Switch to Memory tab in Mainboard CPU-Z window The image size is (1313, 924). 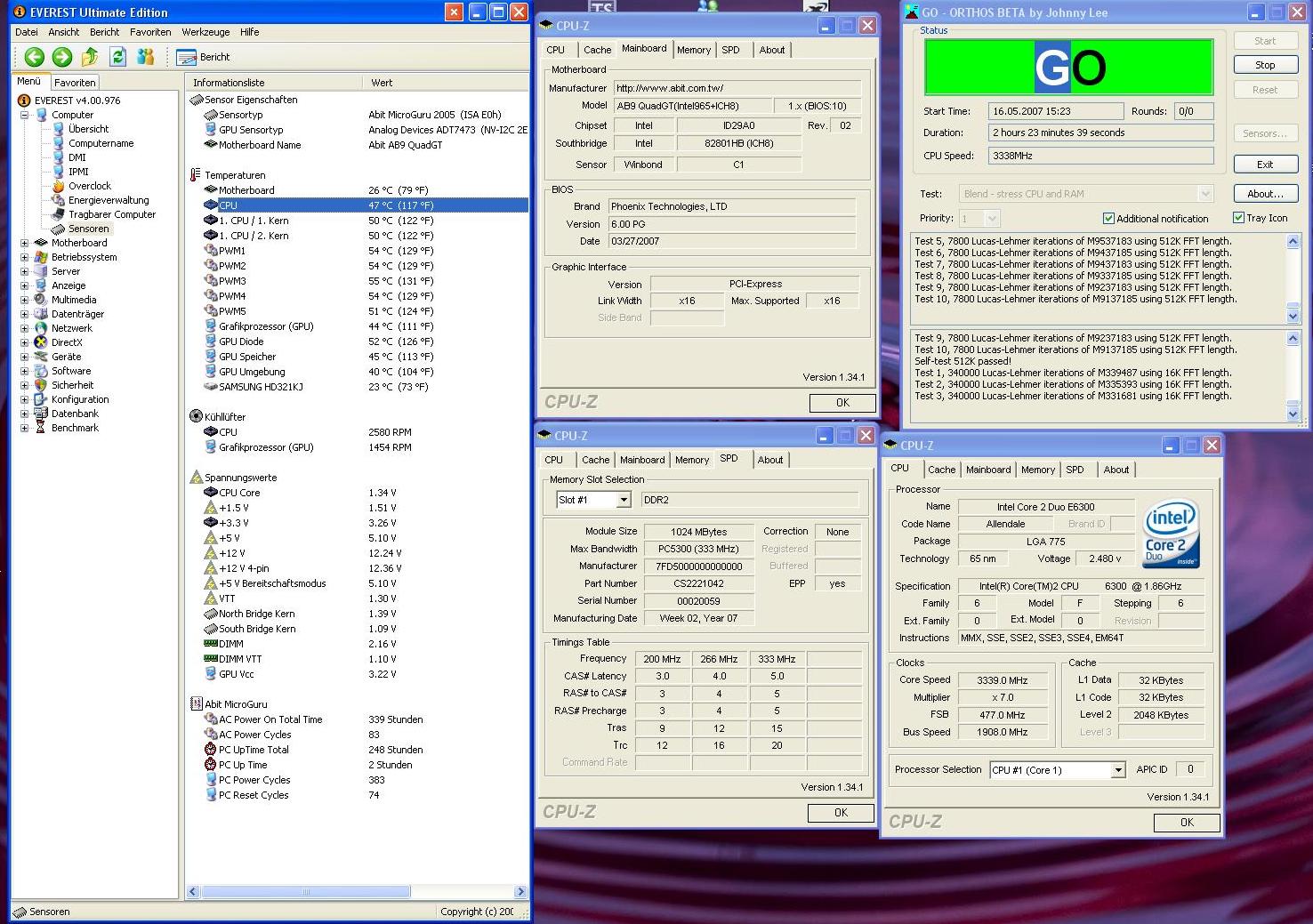[x=694, y=50]
